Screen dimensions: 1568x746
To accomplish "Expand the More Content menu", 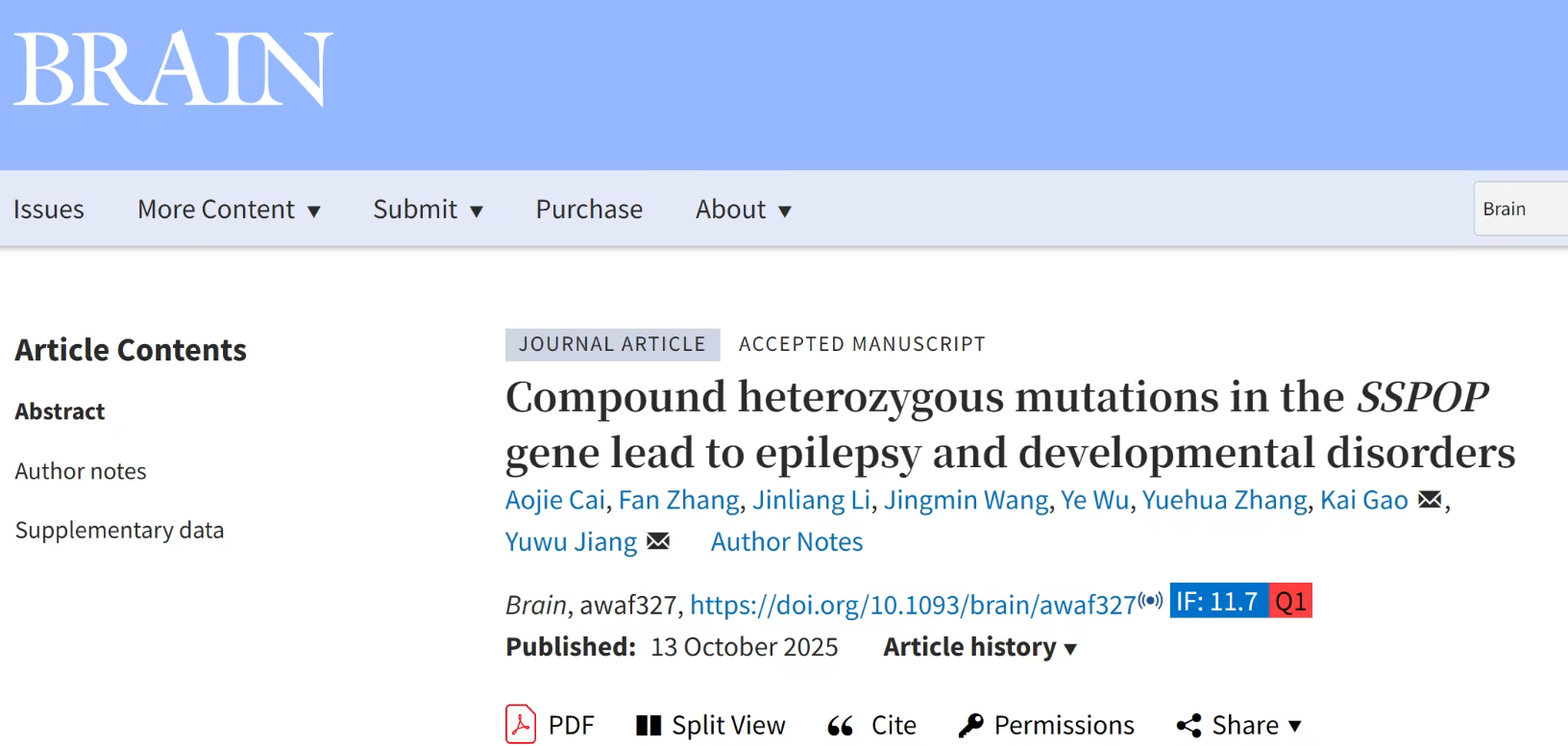I will pos(229,210).
